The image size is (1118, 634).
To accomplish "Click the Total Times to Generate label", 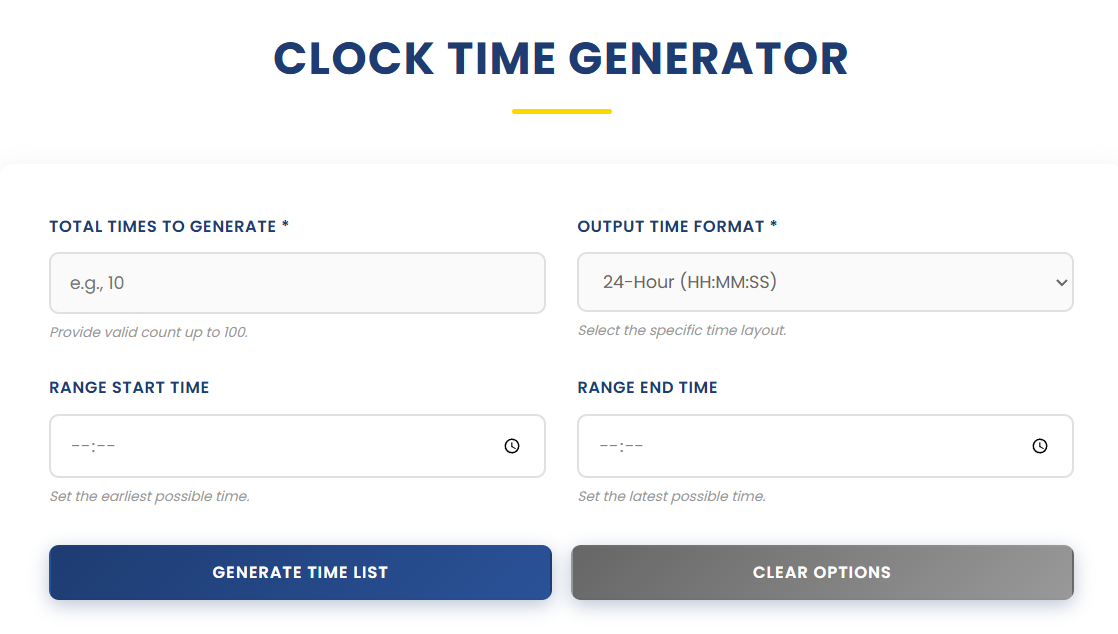I will [x=168, y=226].
